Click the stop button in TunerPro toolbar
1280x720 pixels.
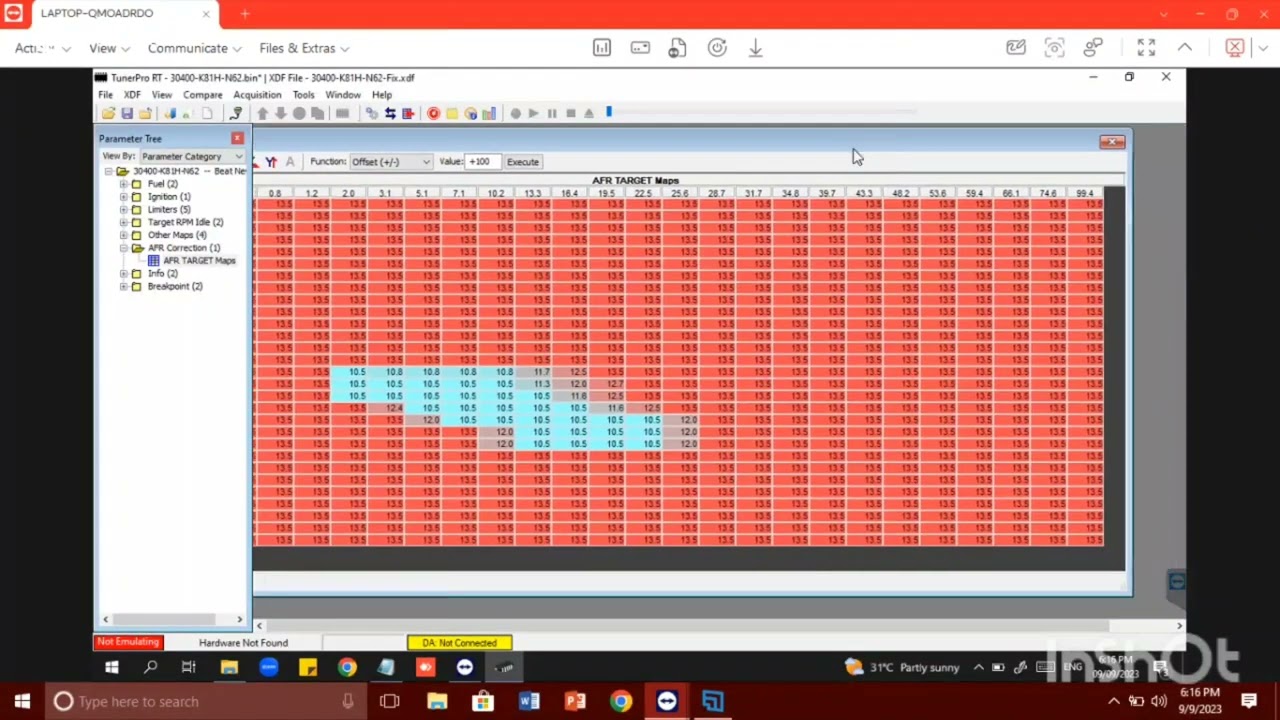click(571, 114)
